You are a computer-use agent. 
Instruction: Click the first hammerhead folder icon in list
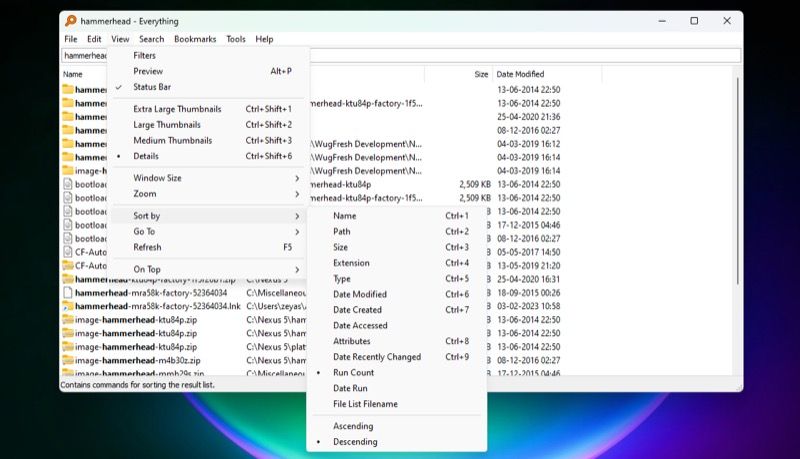(x=67, y=89)
